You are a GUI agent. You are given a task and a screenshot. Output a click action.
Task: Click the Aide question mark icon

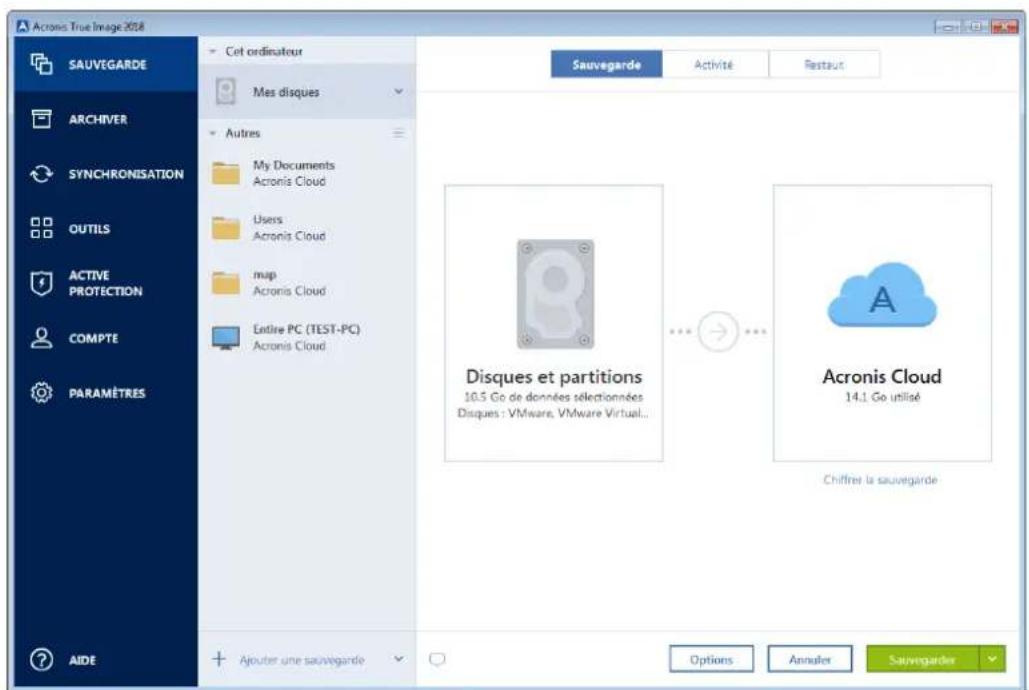pos(41,660)
